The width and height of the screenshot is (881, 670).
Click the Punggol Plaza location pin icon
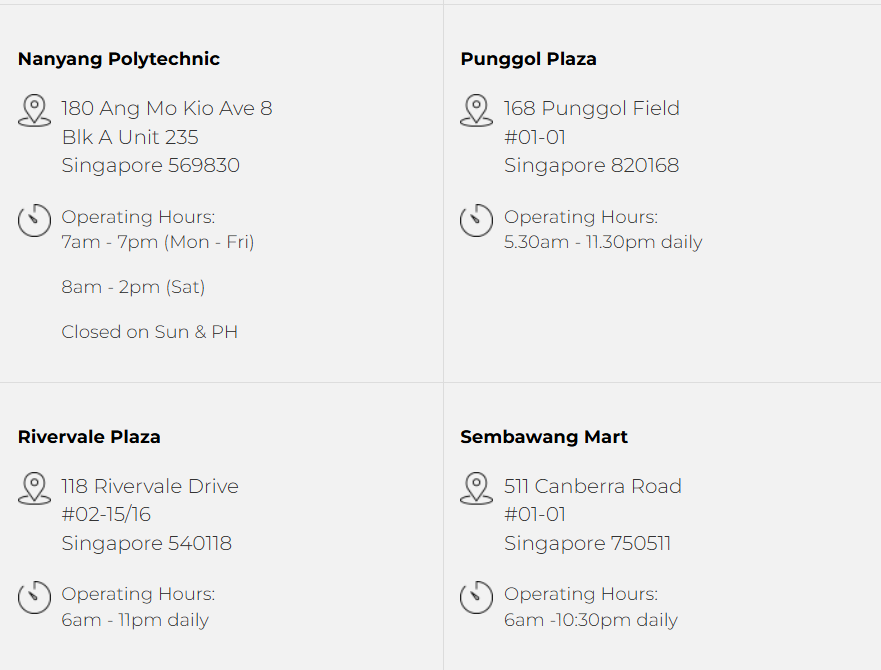click(476, 110)
